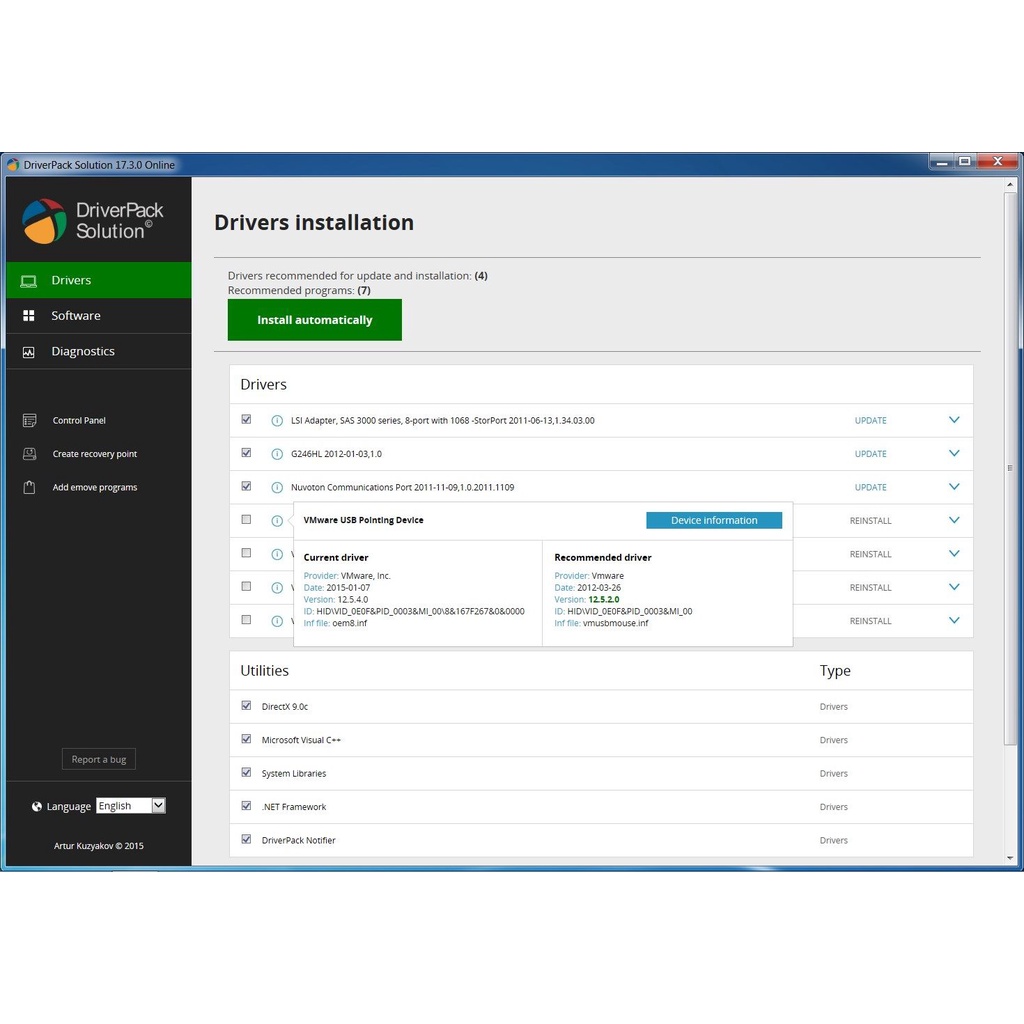The image size is (1024, 1024).
Task: Uncheck the LSI Adapter driver checkbox
Action: (x=246, y=420)
